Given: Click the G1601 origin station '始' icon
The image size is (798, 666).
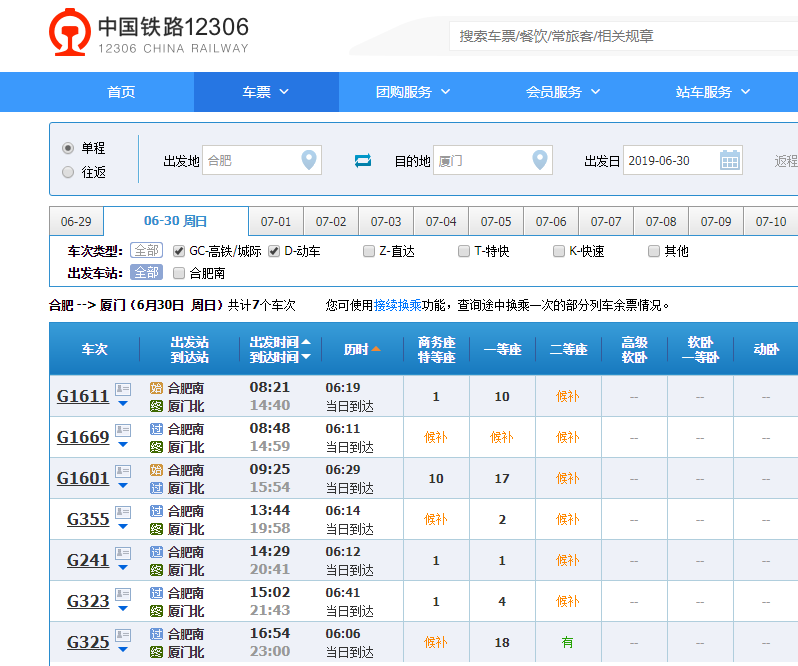Looking at the screenshot, I should click(156, 470).
